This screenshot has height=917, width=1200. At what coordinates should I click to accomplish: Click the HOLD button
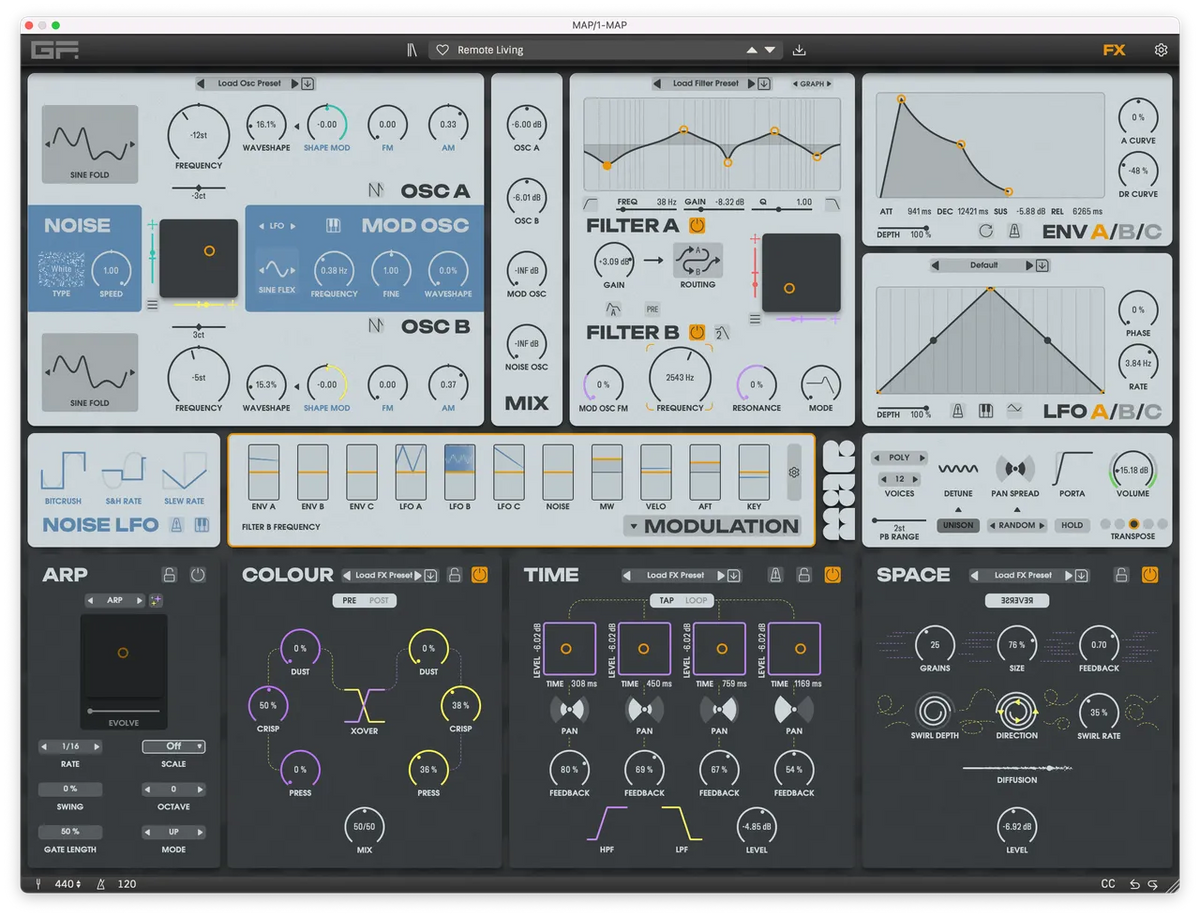click(1072, 525)
